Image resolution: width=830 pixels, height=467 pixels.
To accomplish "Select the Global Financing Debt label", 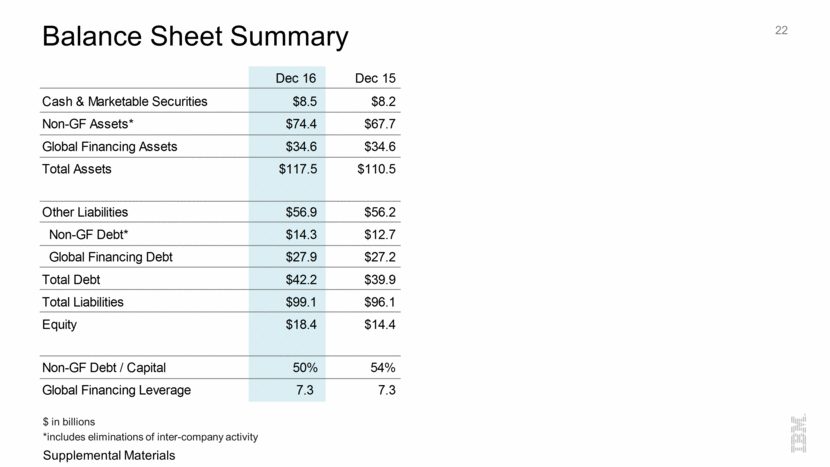I will 110,257.
